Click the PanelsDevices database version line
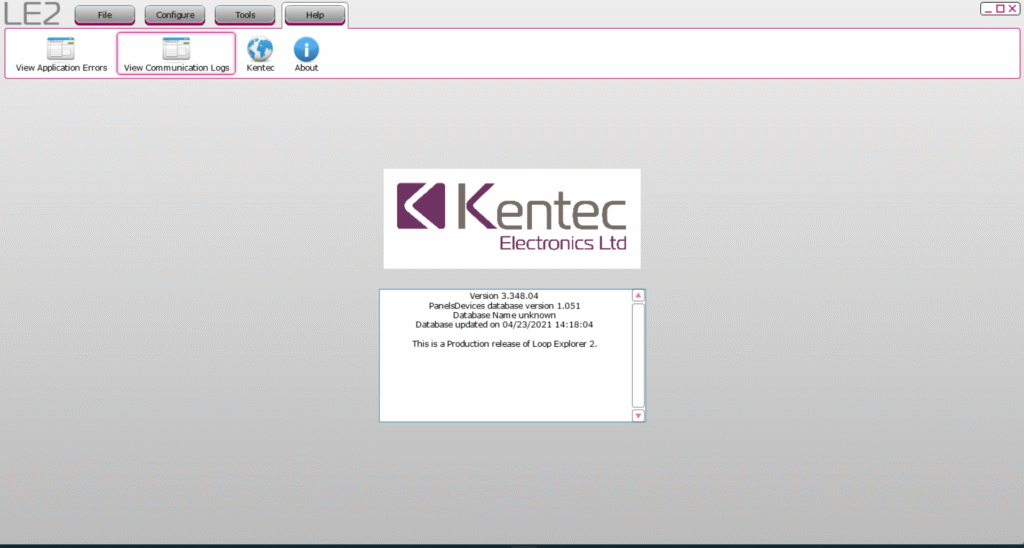This screenshot has width=1024, height=548. (x=504, y=305)
